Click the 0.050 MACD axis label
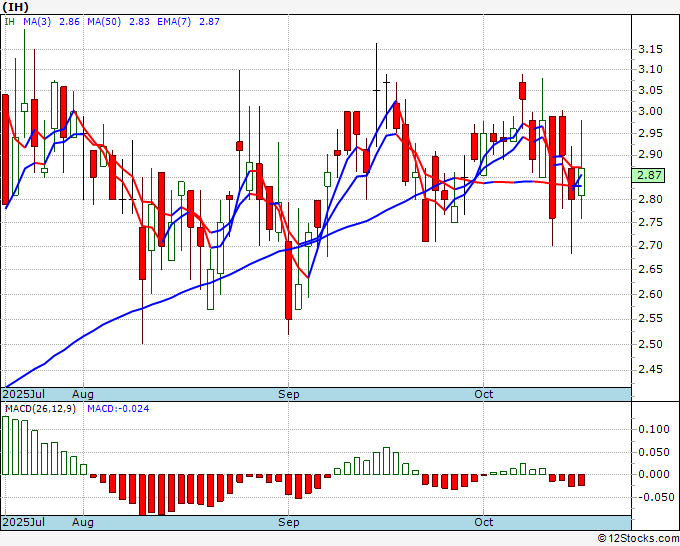 click(654, 452)
